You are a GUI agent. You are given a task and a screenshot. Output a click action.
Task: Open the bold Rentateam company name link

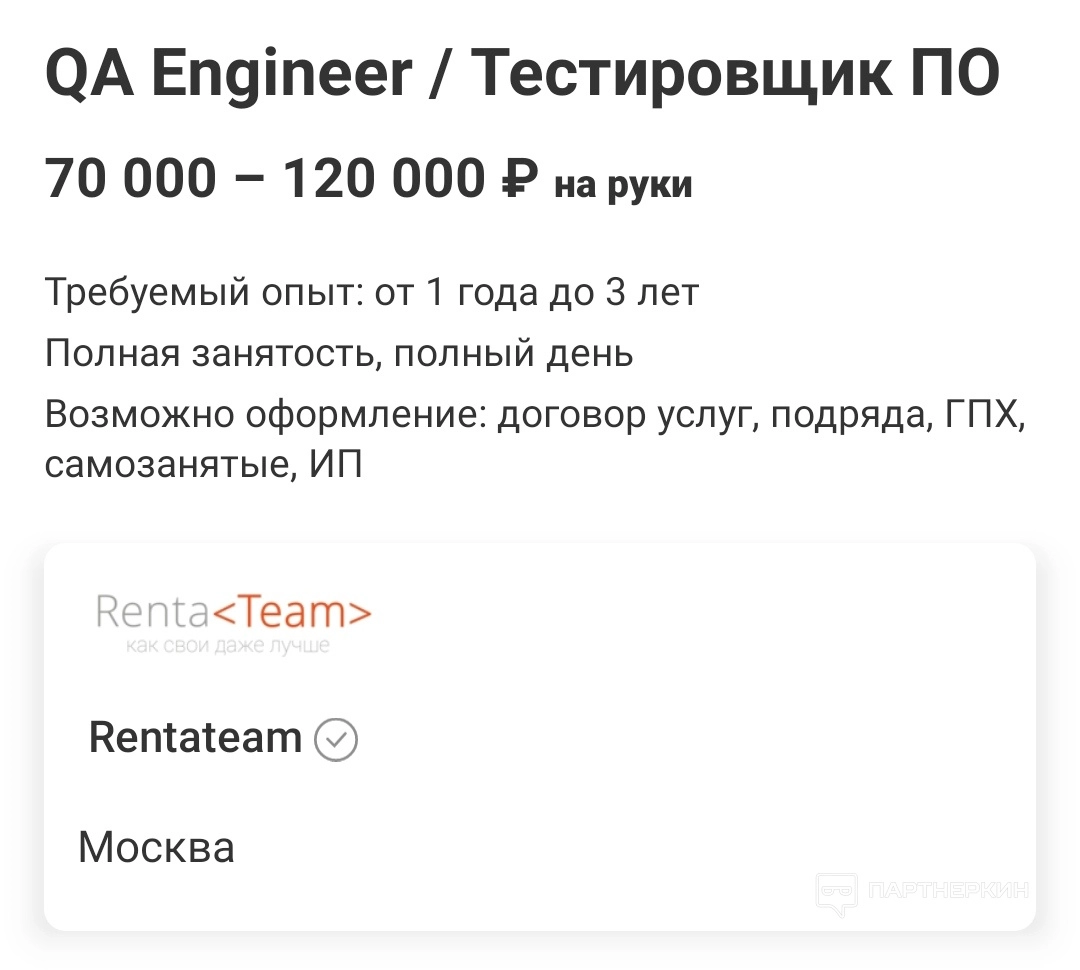pos(195,738)
